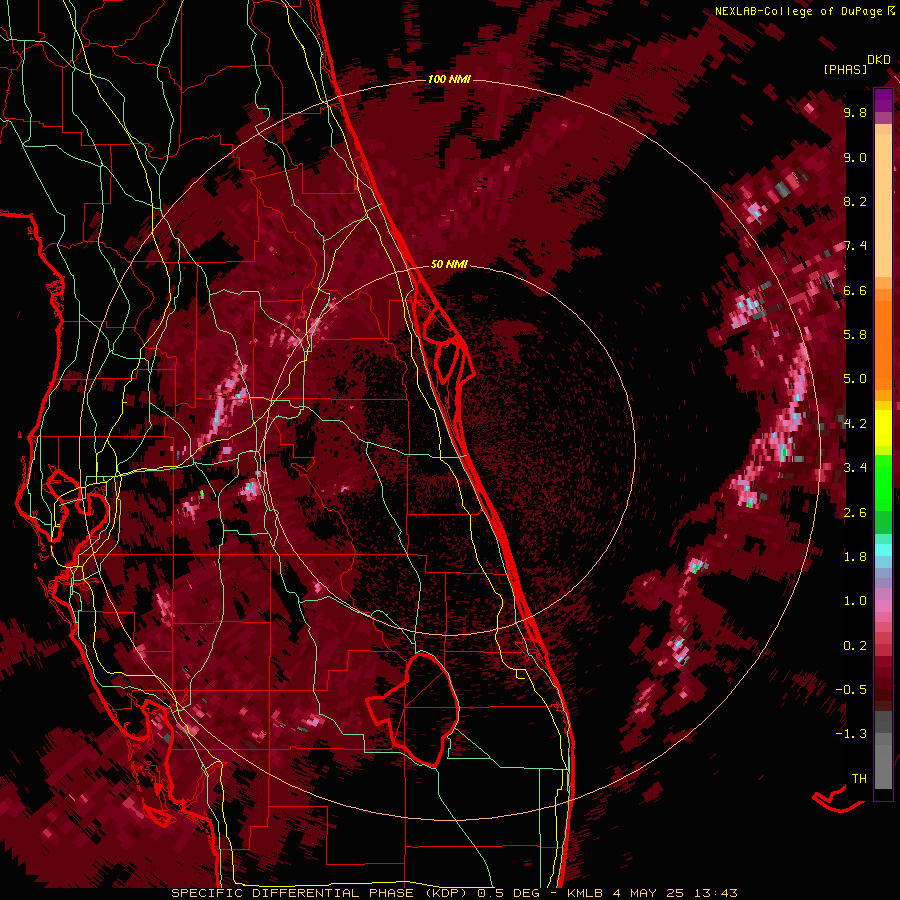Click the 3.4 value on color scale
The width and height of the screenshot is (900, 900).
click(x=855, y=468)
